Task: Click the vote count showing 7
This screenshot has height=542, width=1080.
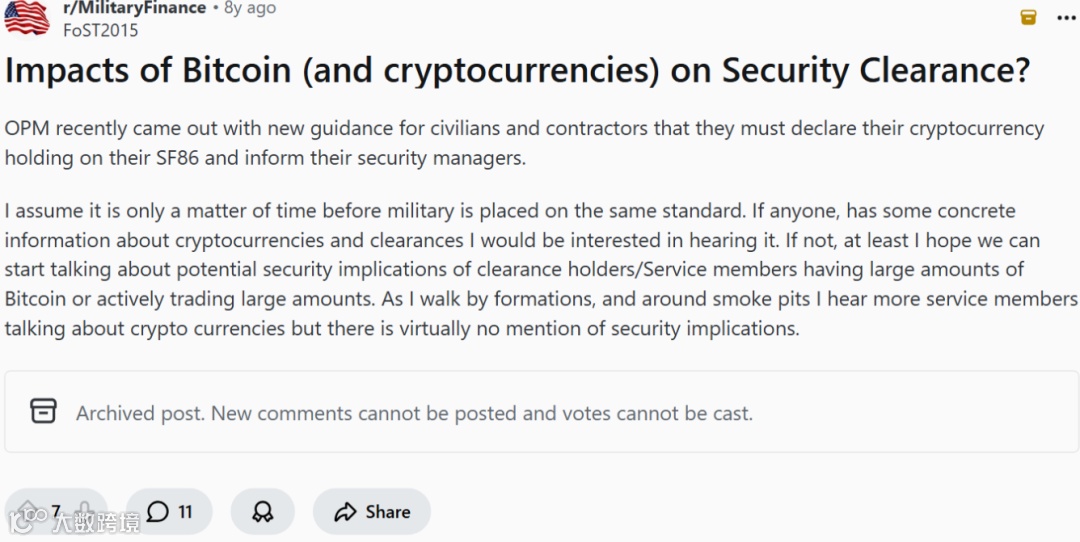Action: pos(56,511)
